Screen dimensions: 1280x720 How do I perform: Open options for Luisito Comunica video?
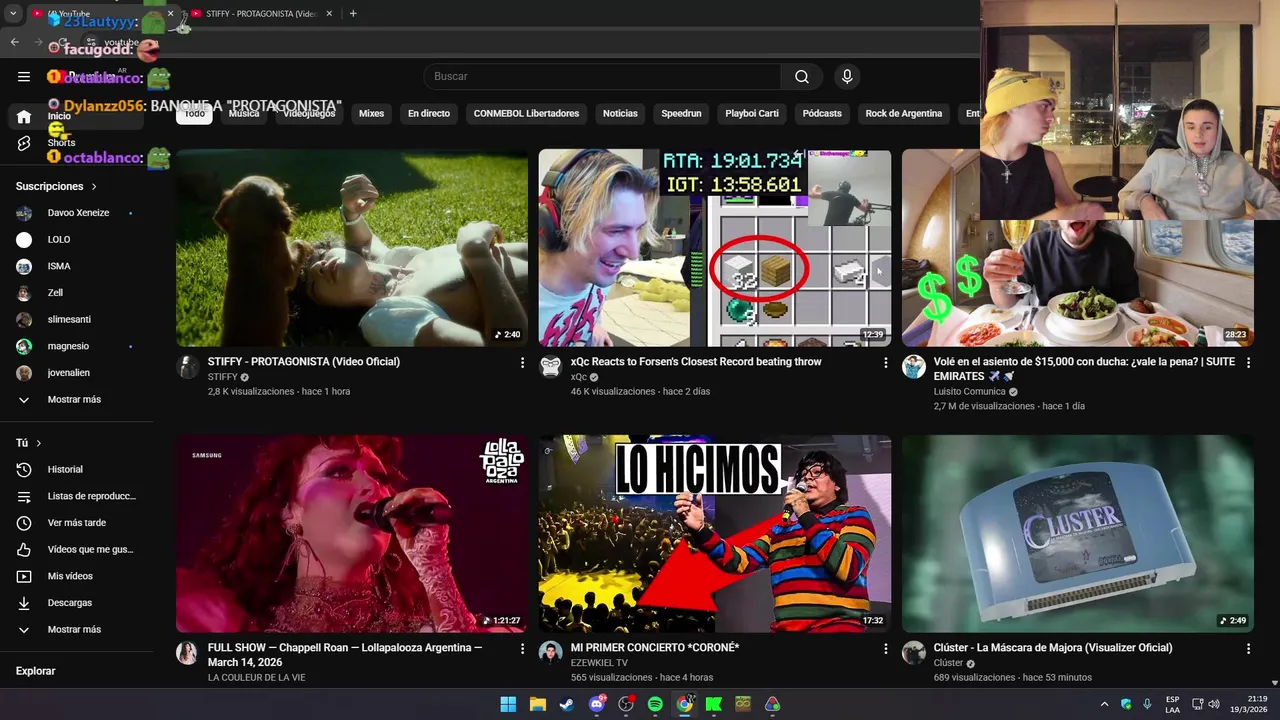[1248, 363]
